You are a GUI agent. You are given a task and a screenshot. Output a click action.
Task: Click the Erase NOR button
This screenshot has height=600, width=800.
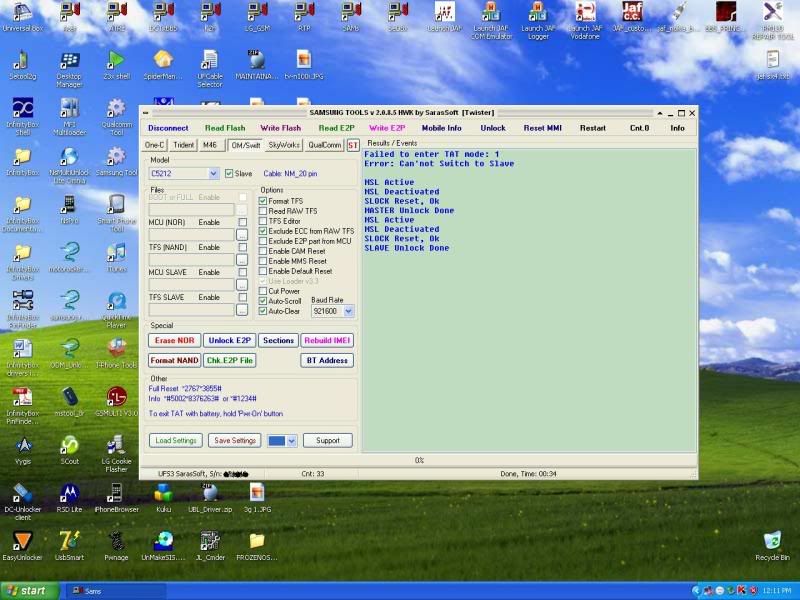pyautogui.click(x=174, y=340)
